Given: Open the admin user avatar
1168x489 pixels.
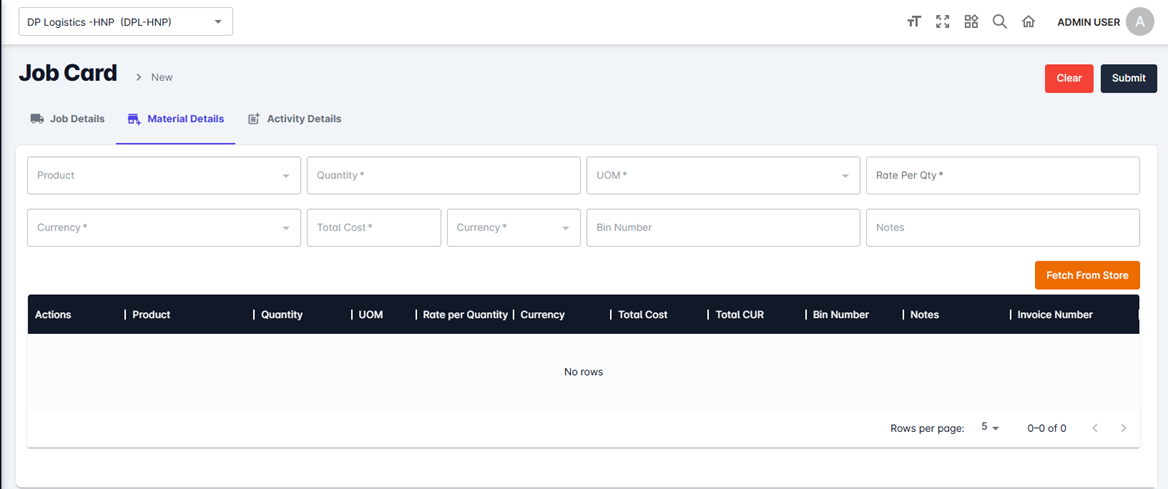Looking at the screenshot, I should click(1140, 22).
